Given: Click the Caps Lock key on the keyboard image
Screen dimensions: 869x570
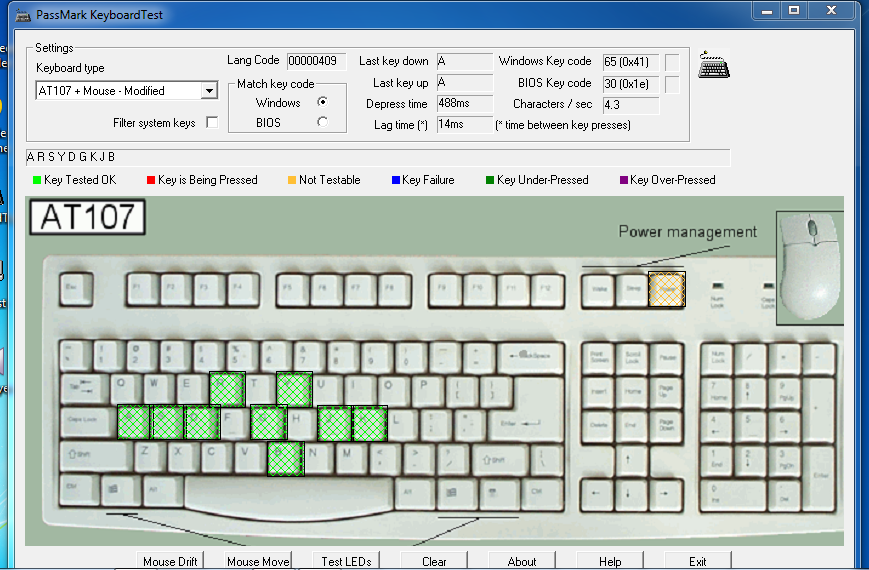Looking at the screenshot, I should click(87, 423).
